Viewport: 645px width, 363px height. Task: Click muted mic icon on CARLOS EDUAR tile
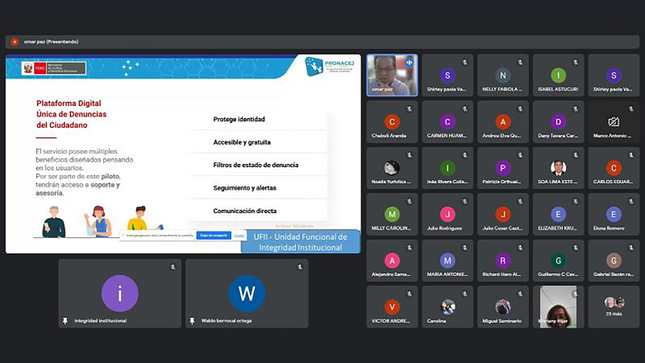[631, 155]
